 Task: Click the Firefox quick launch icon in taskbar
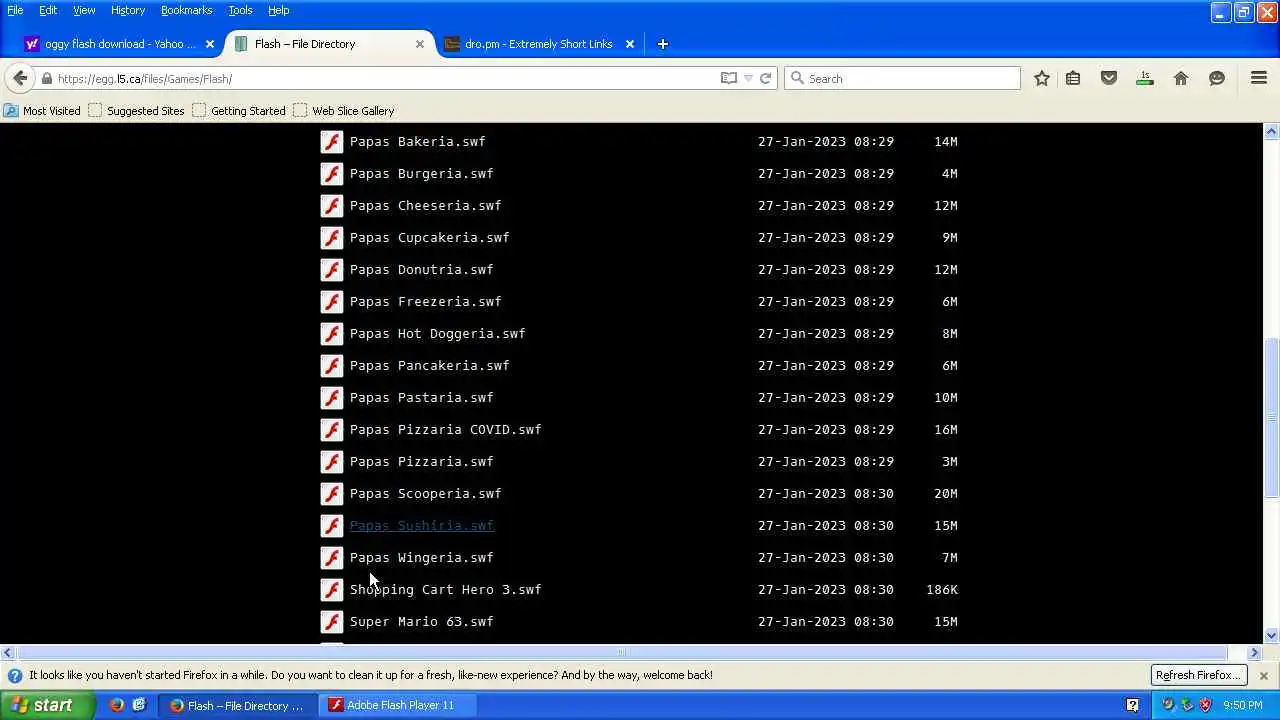pyautogui.click(x=117, y=705)
